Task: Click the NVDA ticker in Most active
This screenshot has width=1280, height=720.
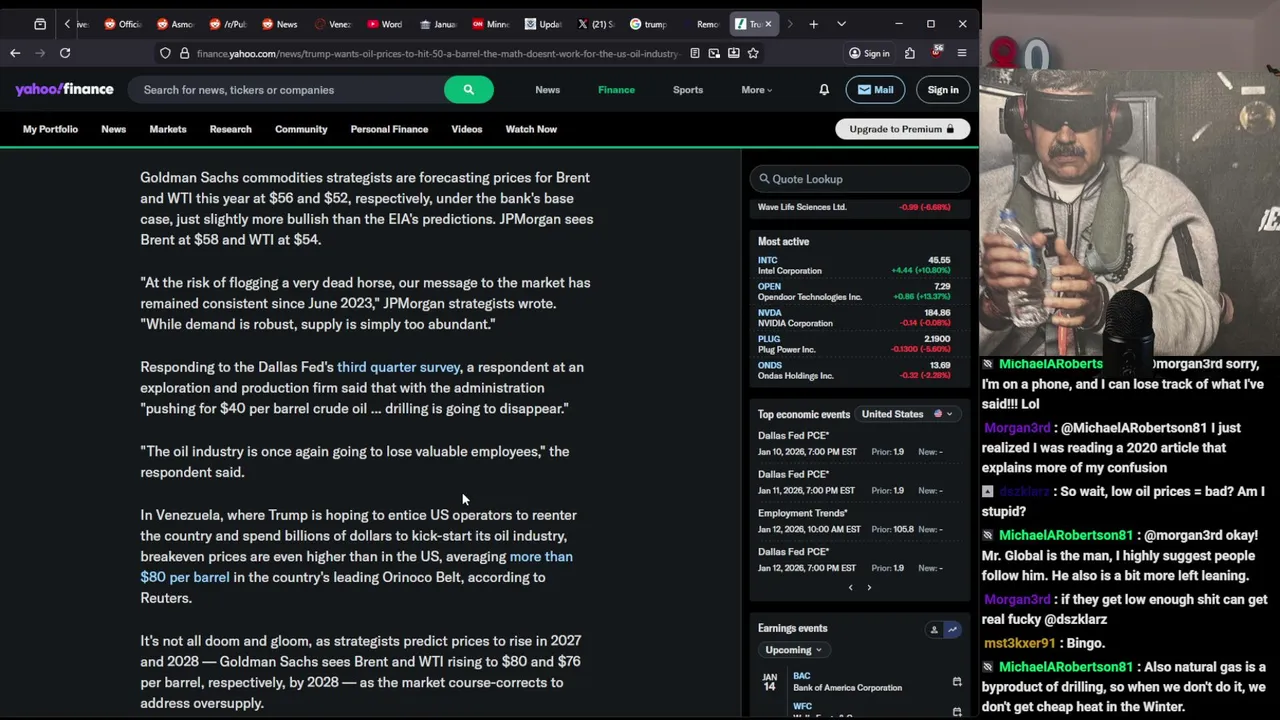Action: click(769, 313)
